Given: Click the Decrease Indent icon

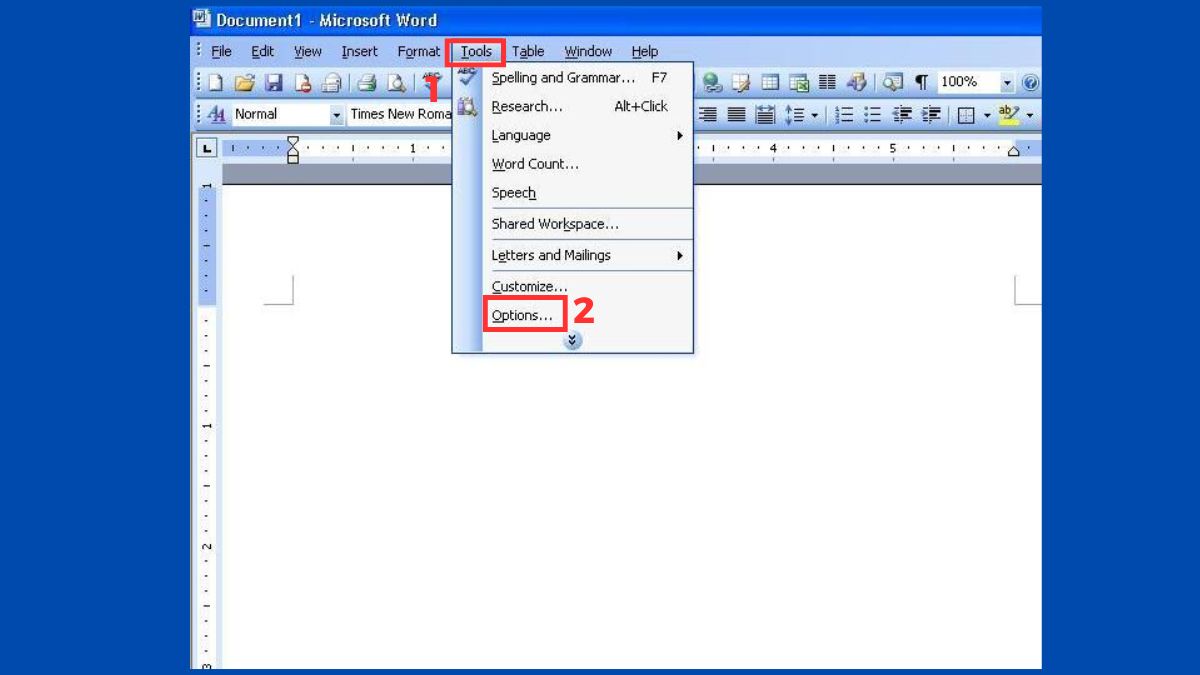Looking at the screenshot, I should (x=902, y=115).
